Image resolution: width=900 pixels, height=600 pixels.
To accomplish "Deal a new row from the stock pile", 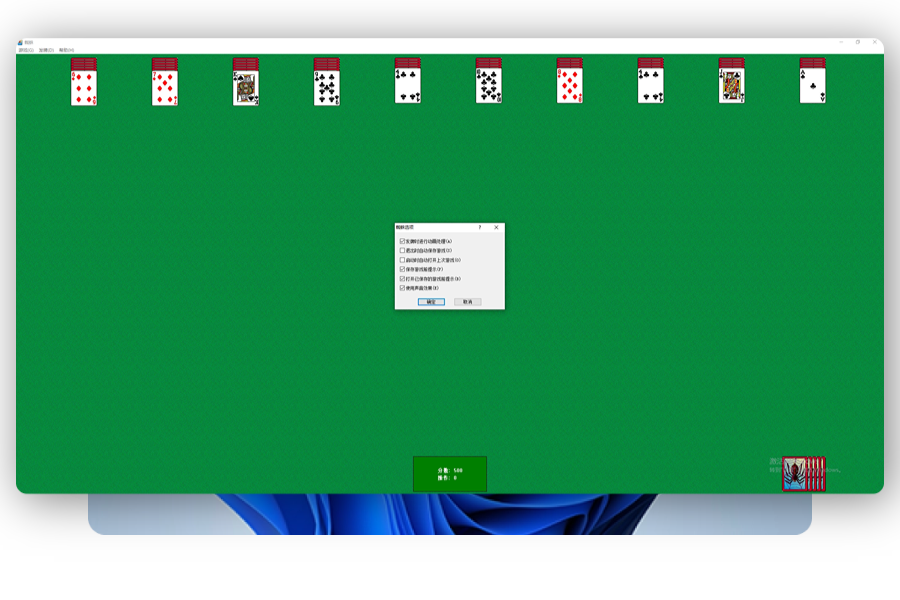I will (x=804, y=474).
